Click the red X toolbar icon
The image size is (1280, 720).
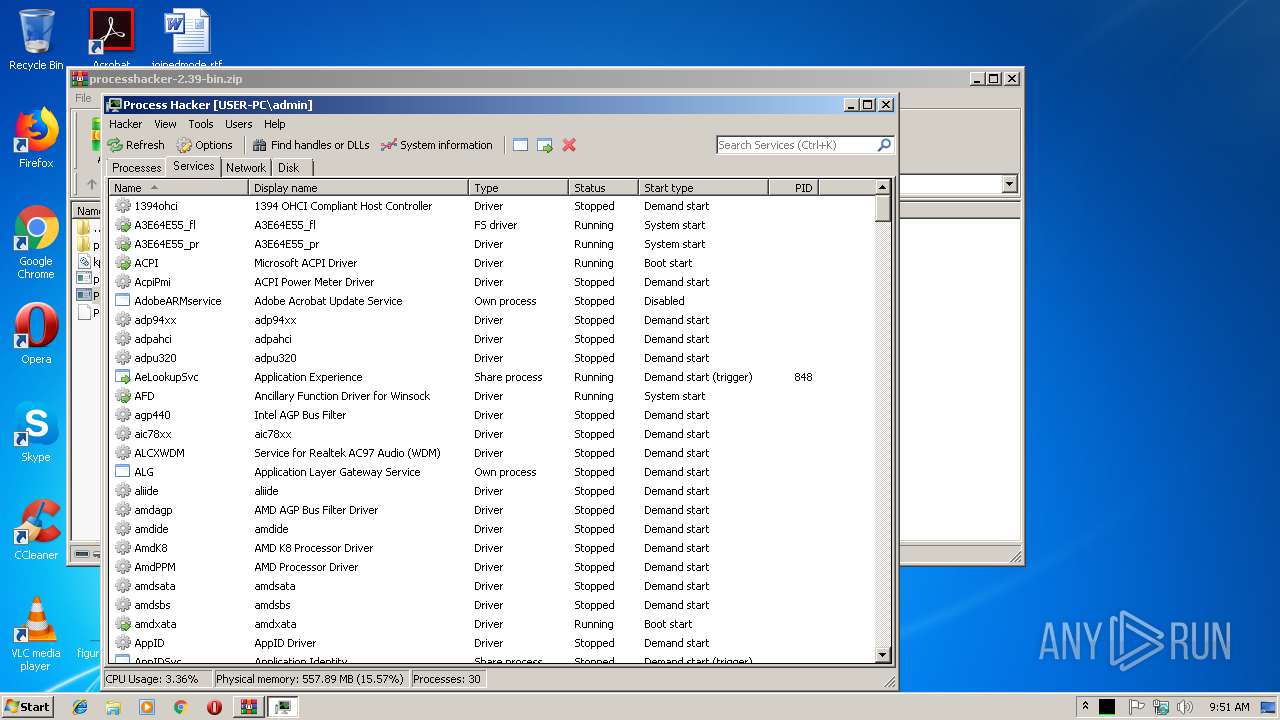(x=569, y=145)
